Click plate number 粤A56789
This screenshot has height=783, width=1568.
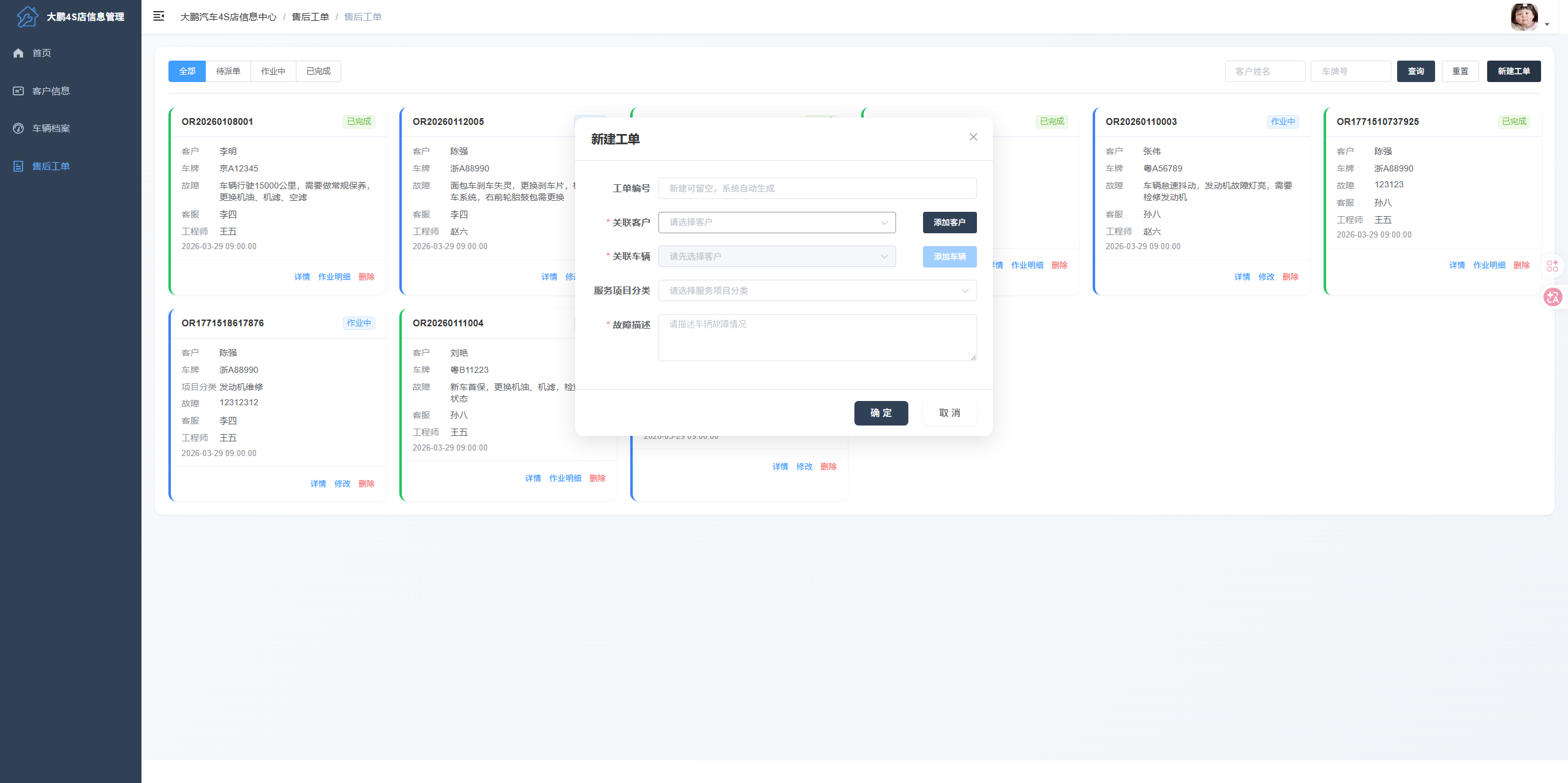(x=1163, y=168)
